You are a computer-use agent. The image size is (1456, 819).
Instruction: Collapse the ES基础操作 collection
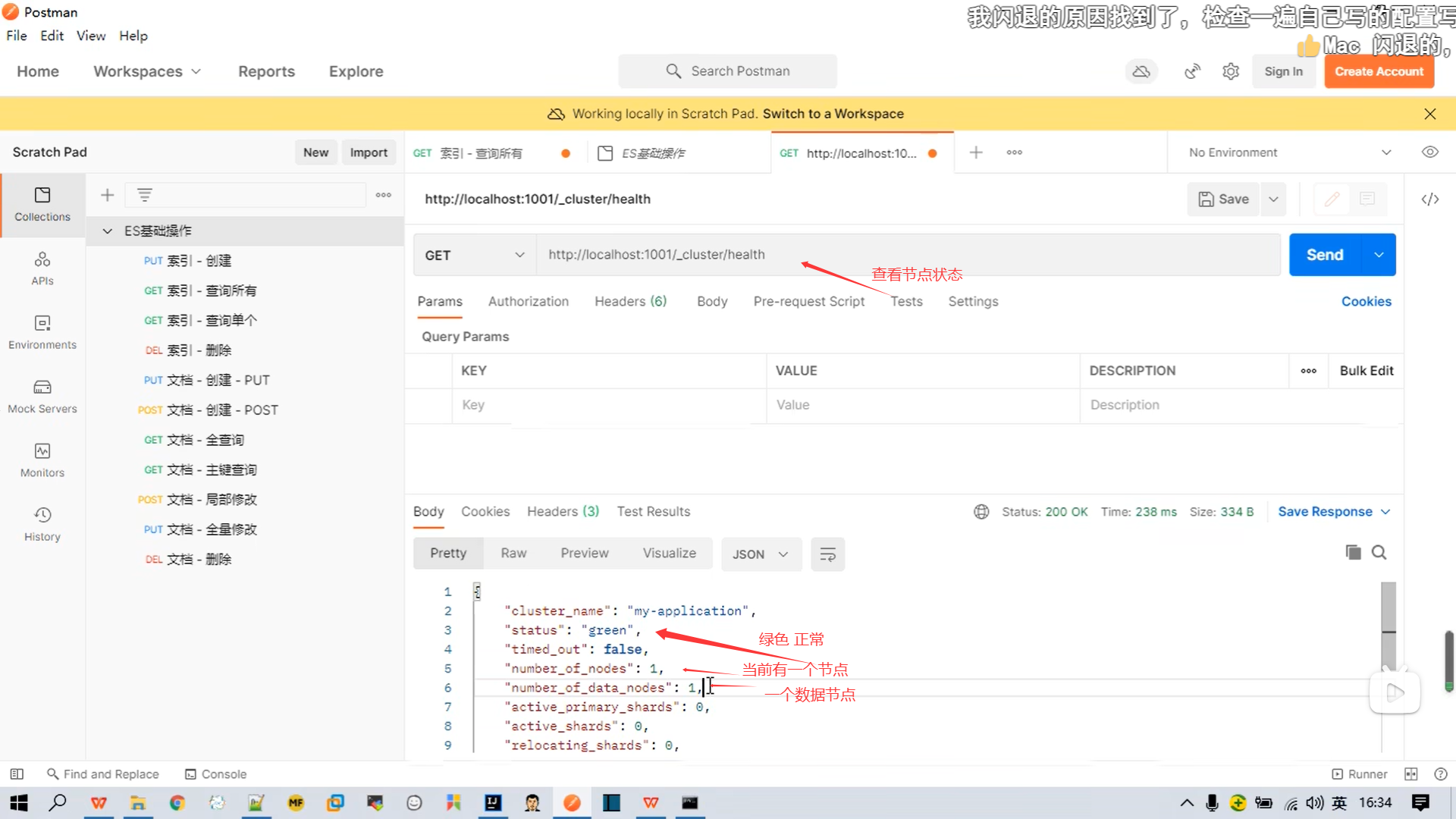pyautogui.click(x=107, y=231)
